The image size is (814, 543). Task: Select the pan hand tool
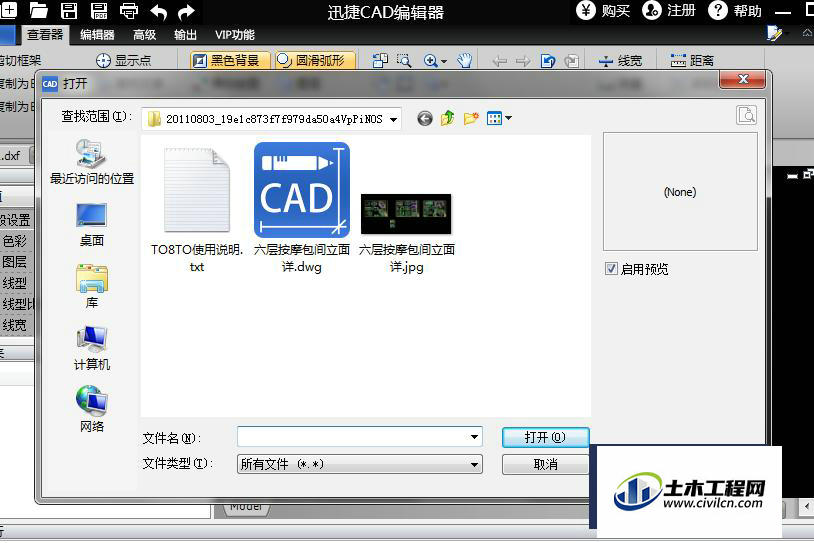(465, 61)
